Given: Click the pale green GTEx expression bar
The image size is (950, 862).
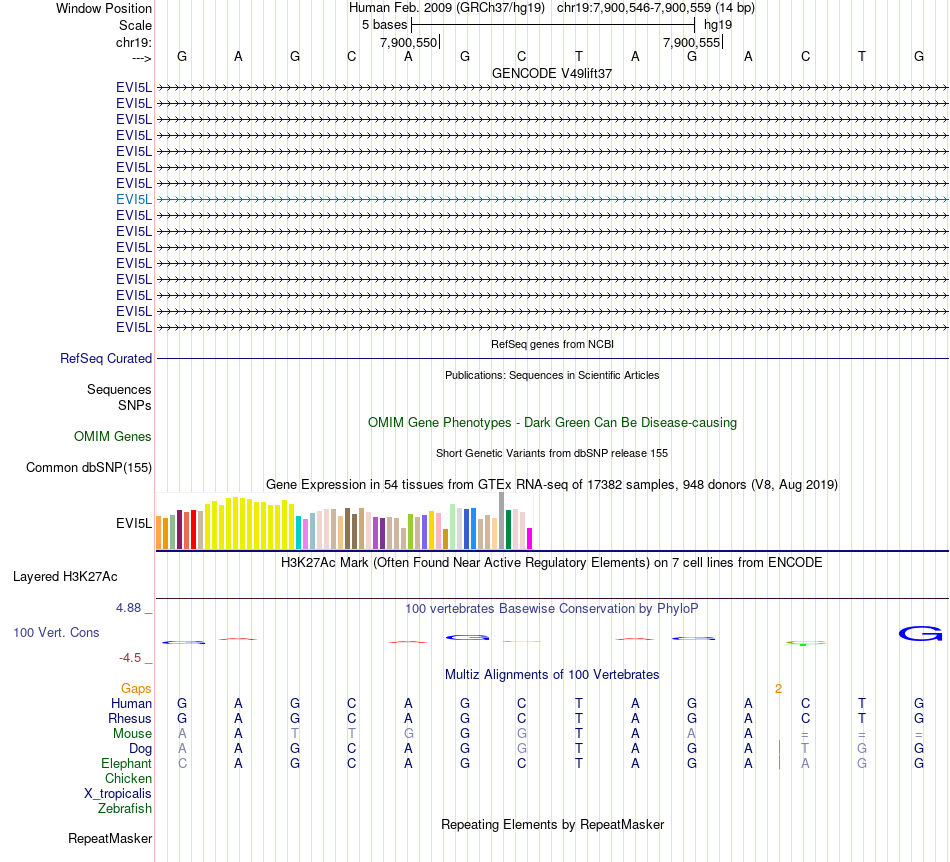Looking at the screenshot, I should [x=453, y=527].
